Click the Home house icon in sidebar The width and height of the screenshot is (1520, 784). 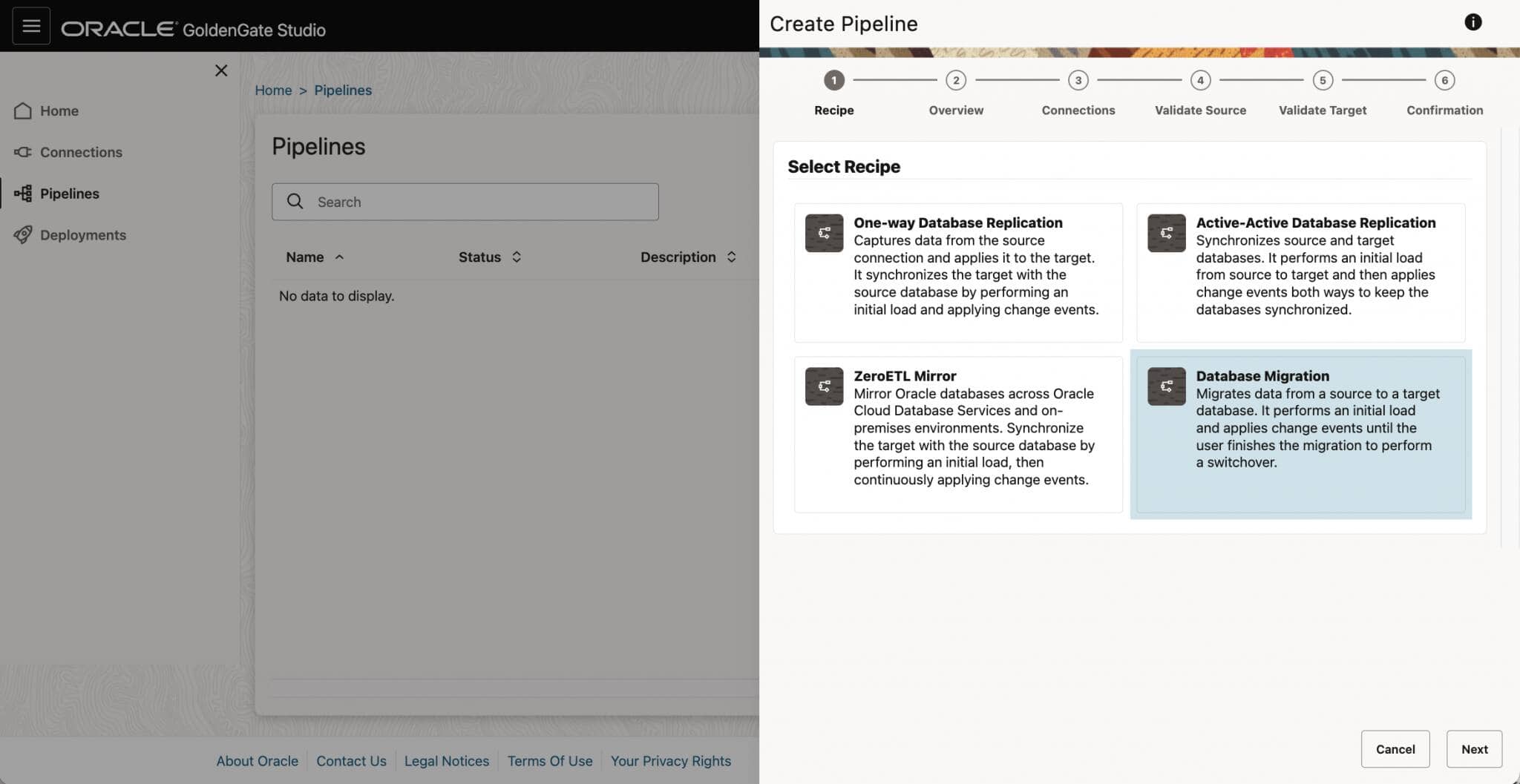(x=23, y=111)
